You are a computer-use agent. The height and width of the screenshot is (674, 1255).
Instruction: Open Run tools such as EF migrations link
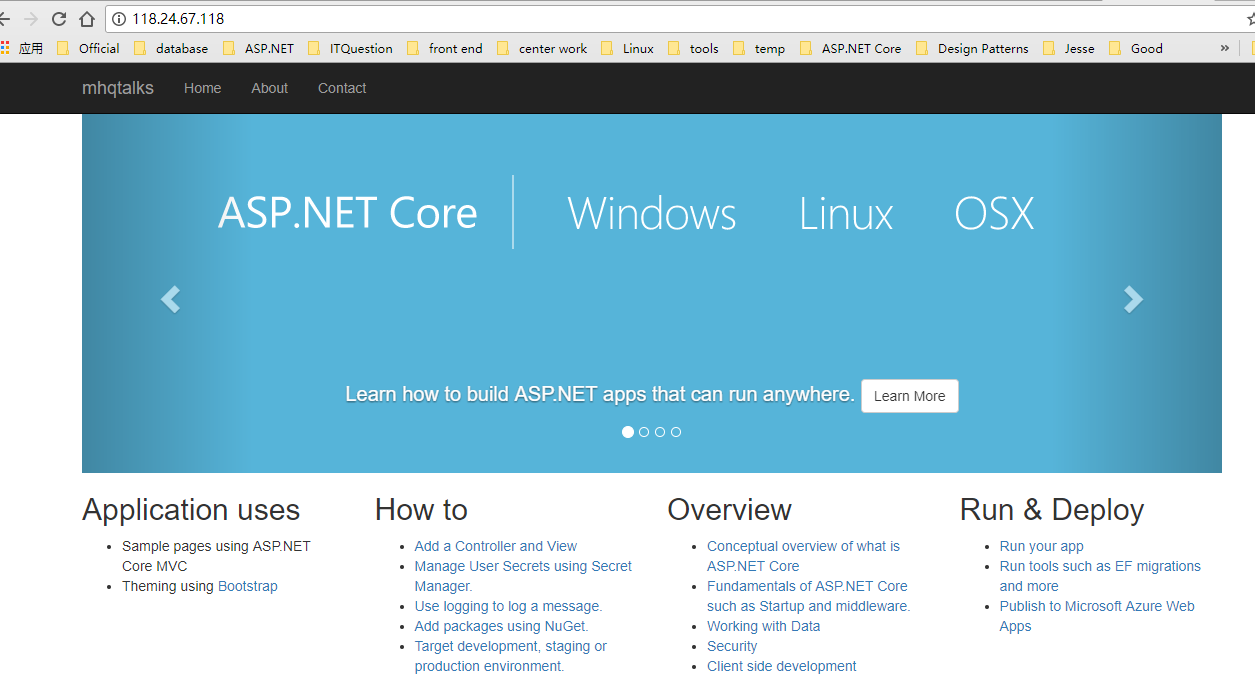click(1100, 576)
